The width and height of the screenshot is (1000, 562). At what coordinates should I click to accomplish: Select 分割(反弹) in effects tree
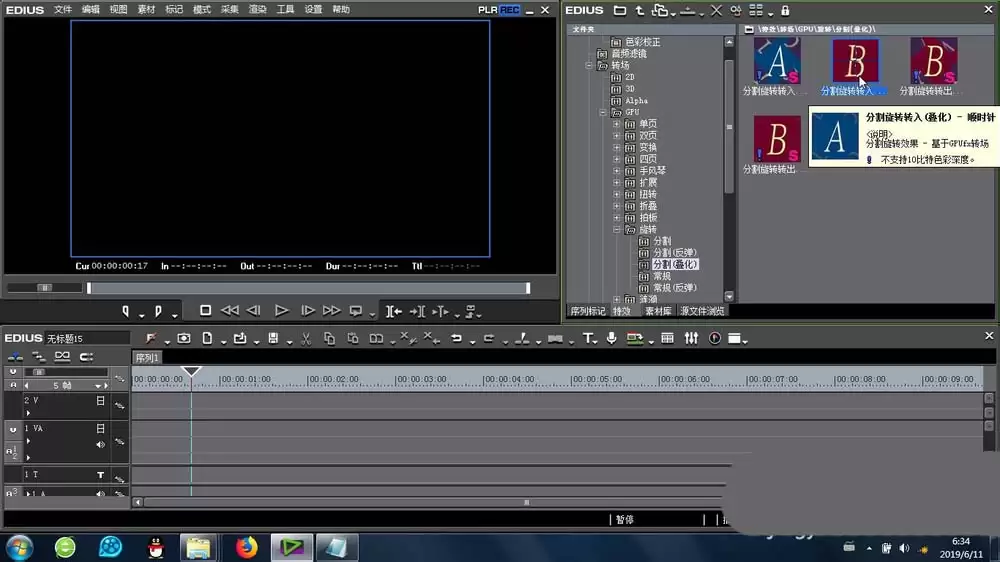tap(674, 253)
